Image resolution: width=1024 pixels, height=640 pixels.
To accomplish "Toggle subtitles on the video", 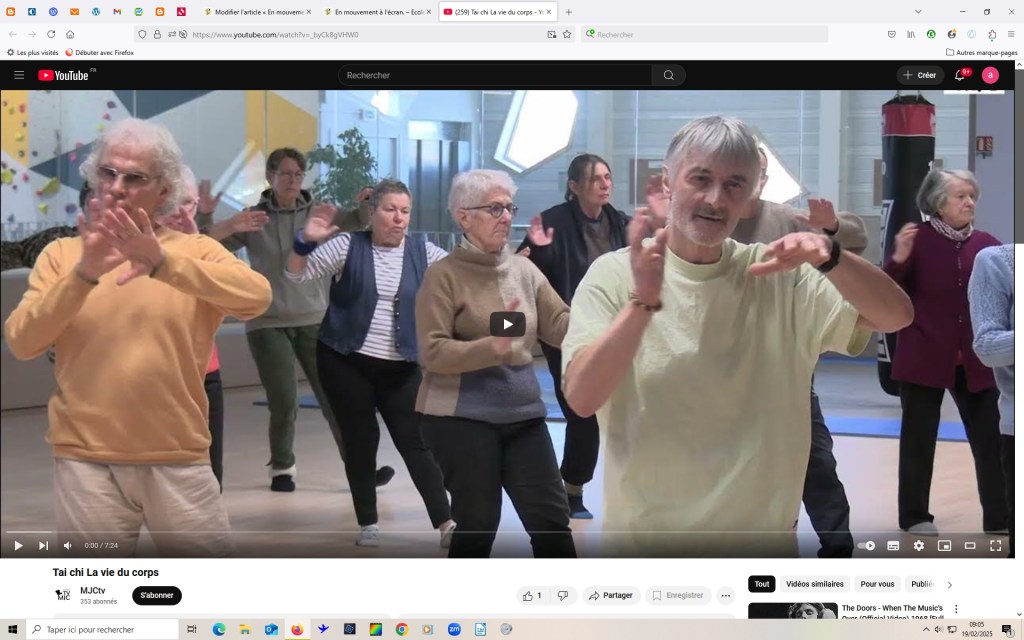I will 893,545.
